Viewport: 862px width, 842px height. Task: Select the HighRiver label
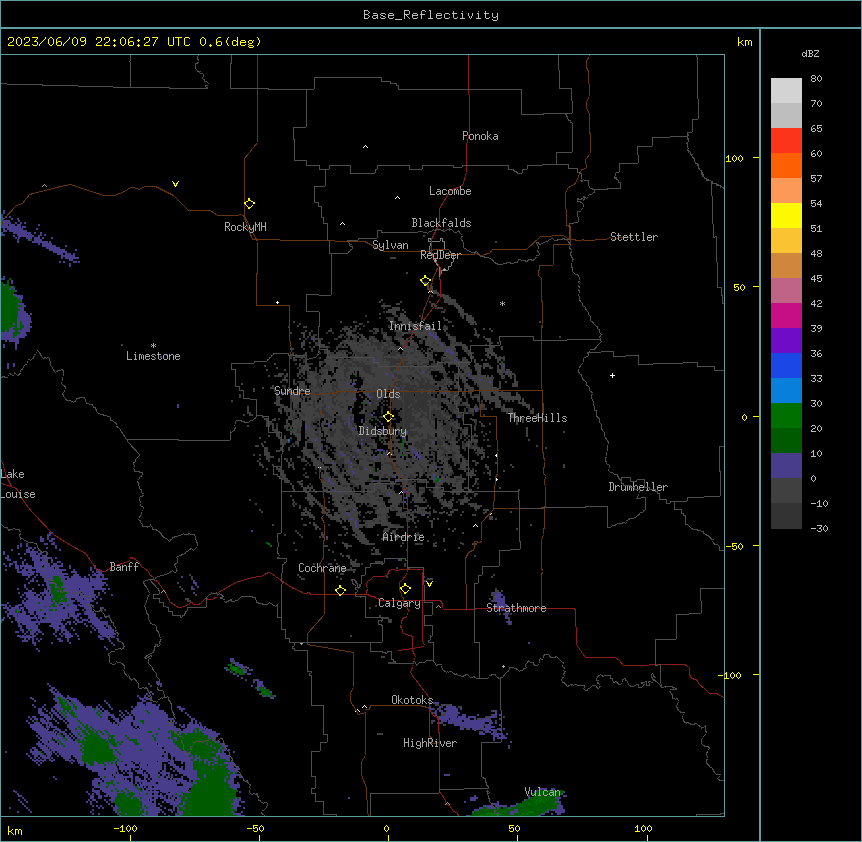pyautogui.click(x=430, y=743)
